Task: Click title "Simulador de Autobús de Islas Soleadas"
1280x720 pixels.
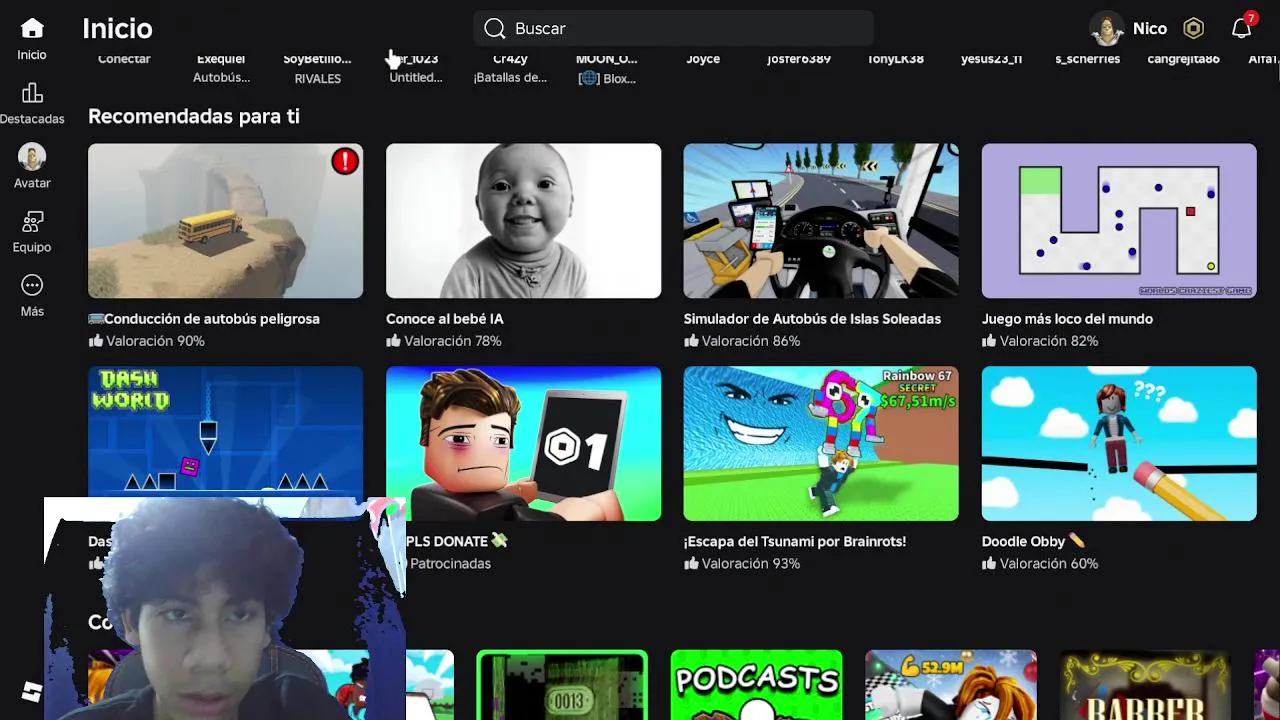Action: tap(812, 319)
